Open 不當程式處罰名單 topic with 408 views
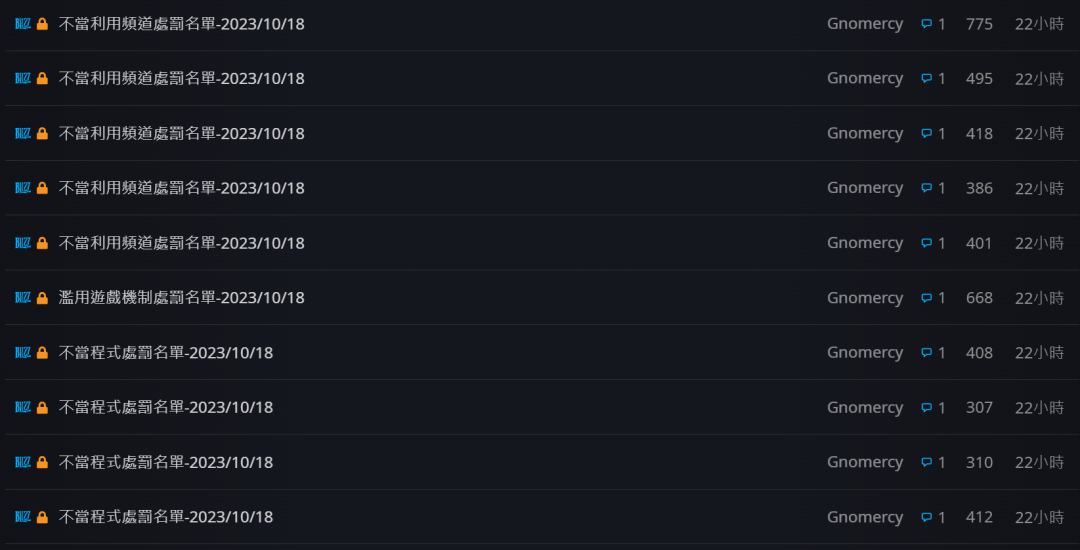 [x=166, y=352]
